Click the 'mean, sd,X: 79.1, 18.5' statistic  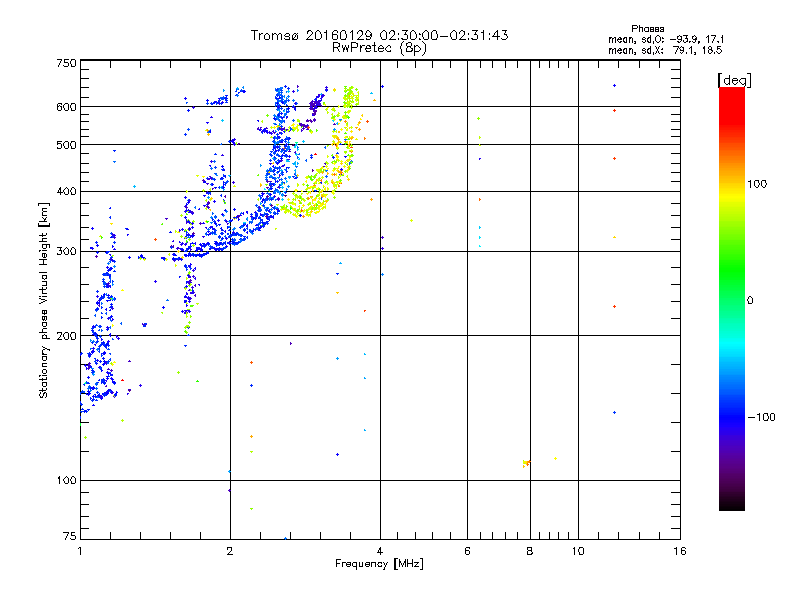665,51
